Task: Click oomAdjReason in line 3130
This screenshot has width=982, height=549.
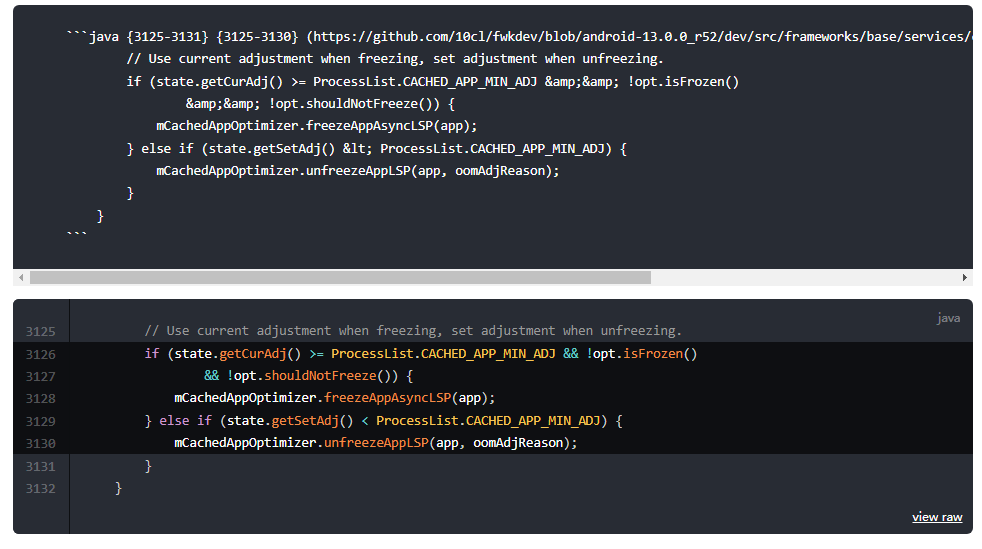Action: click(x=518, y=443)
